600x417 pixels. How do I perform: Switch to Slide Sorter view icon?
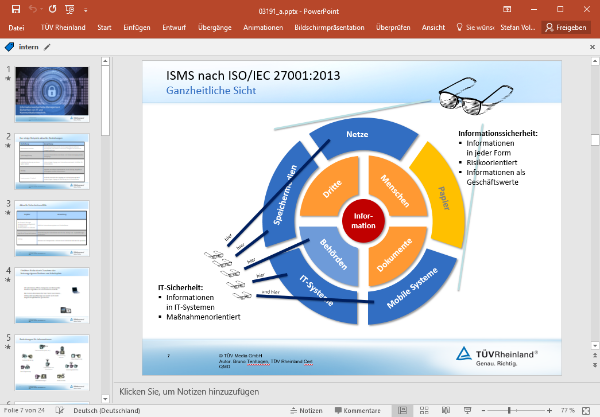pos(425,410)
